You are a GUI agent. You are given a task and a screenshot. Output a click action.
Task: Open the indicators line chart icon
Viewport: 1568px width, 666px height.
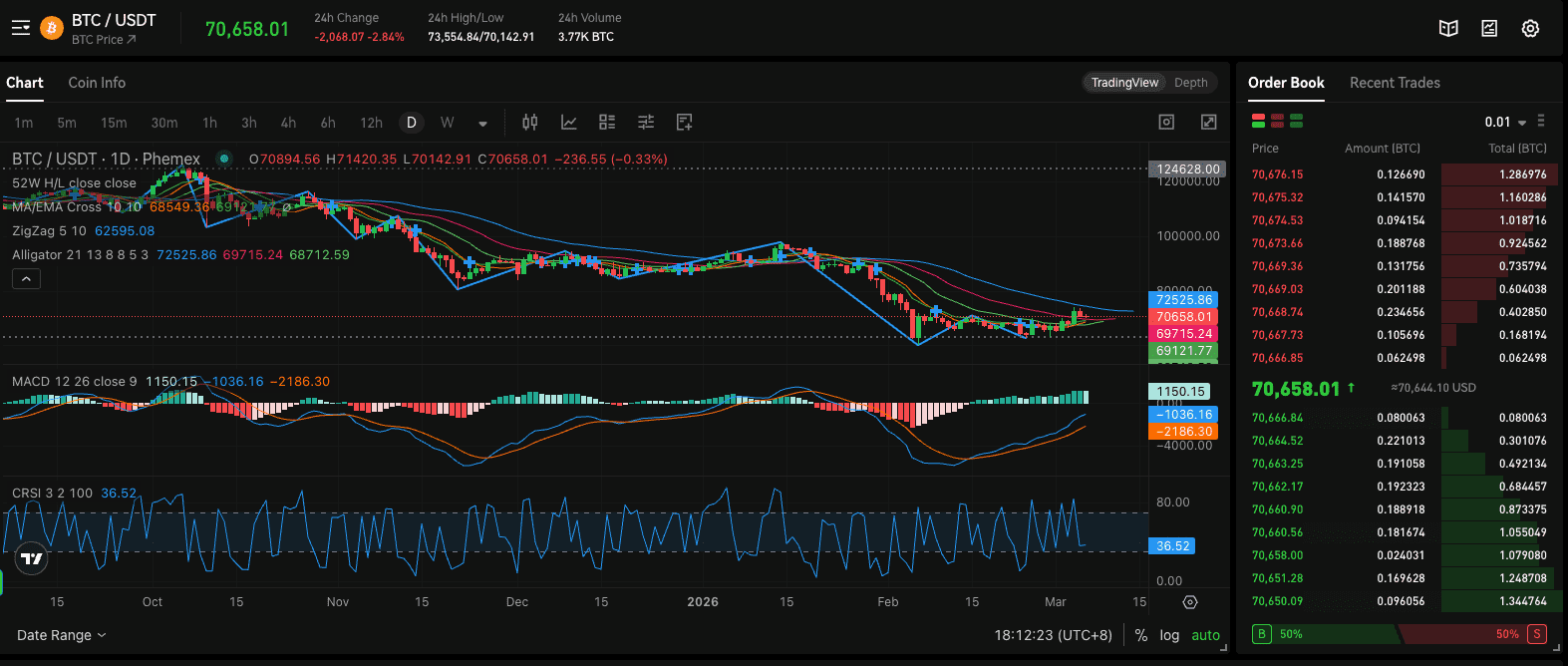(x=568, y=122)
